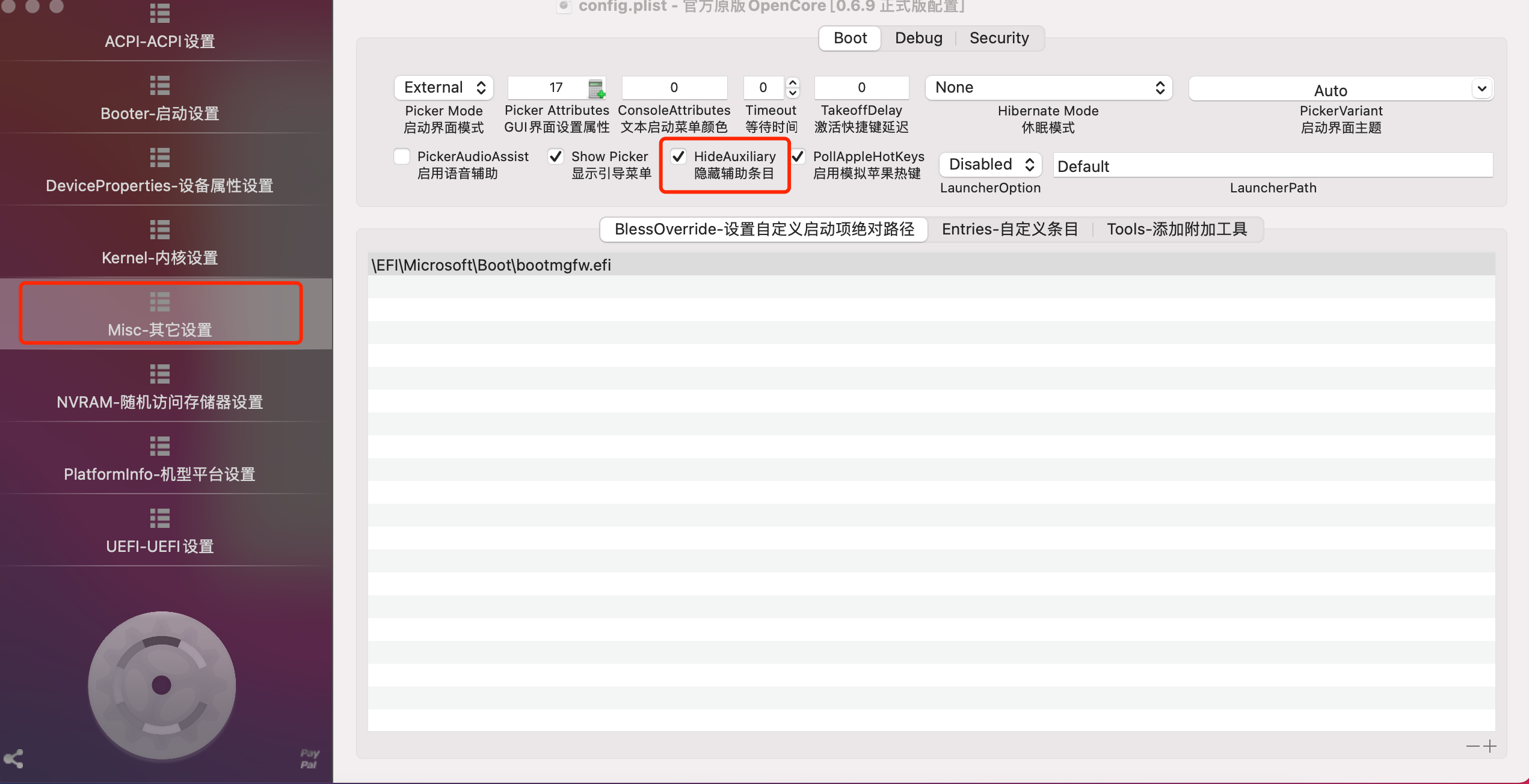Click the PayPal donate icon
Viewport: 1529px width, 784px height.
309,759
